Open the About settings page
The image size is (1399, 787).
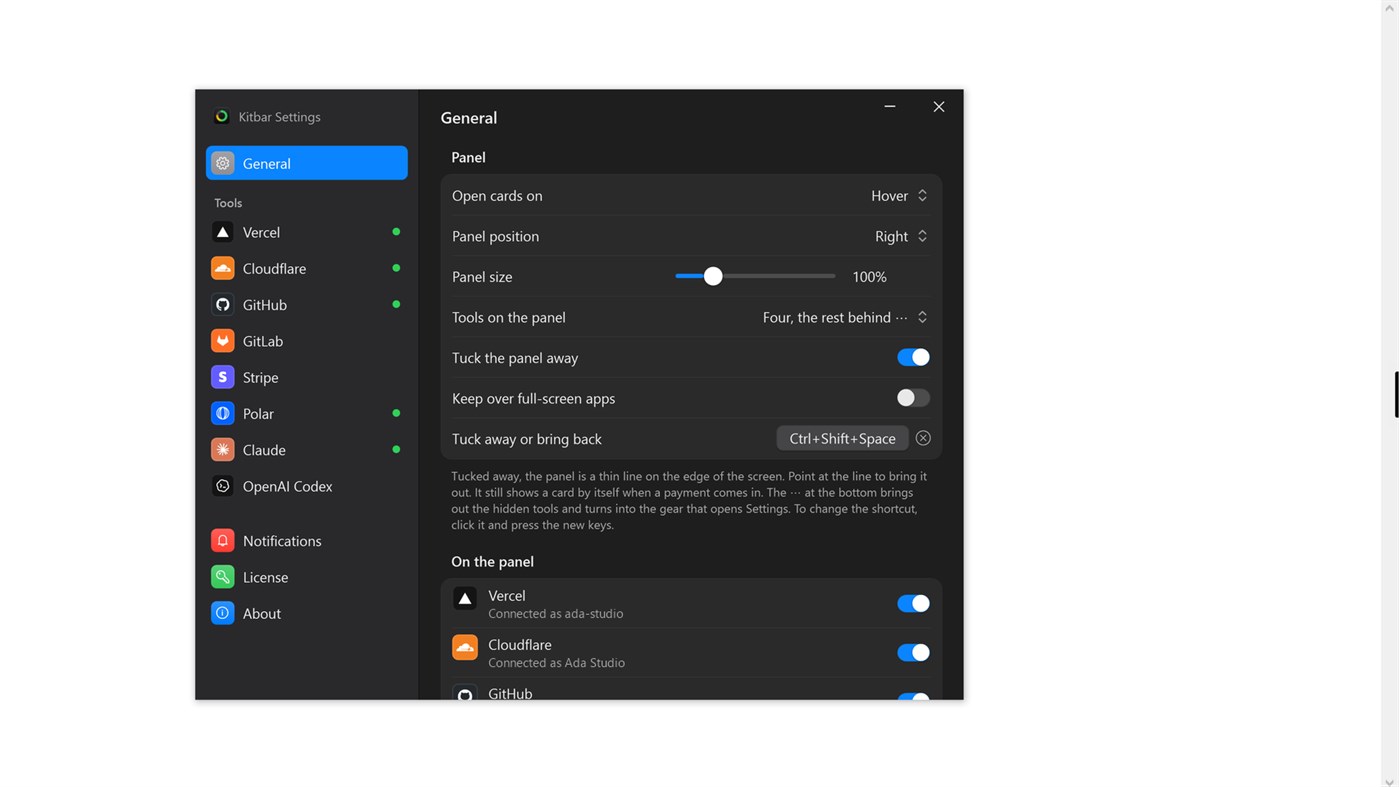[x=307, y=613]
